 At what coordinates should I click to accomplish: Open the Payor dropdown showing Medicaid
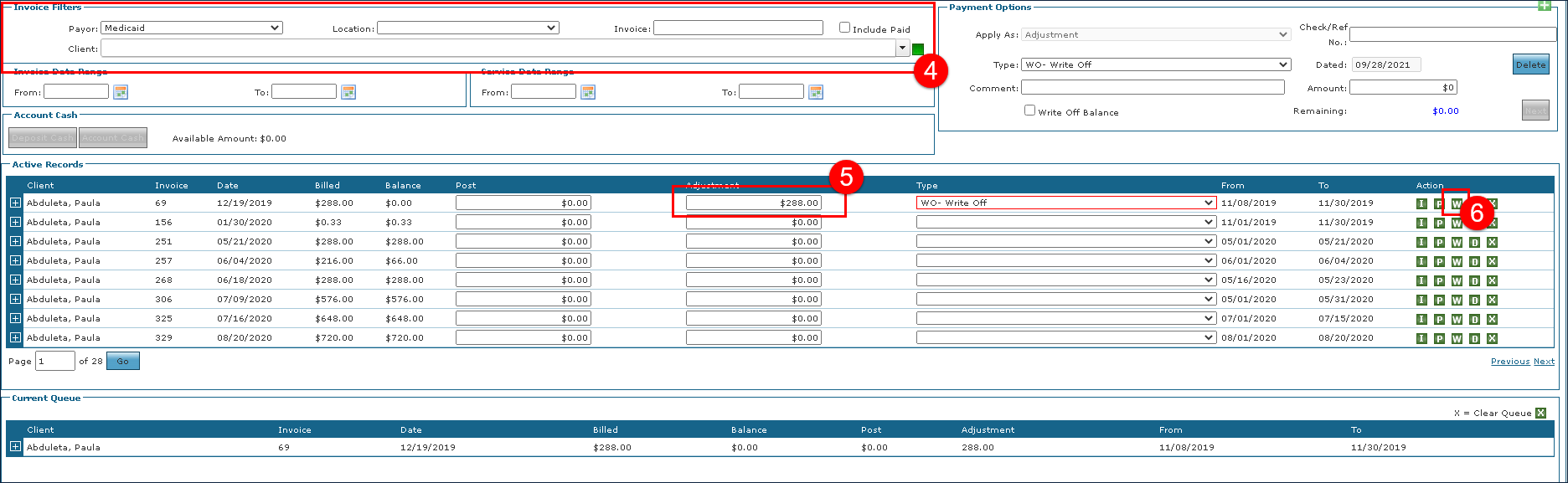point(192,28)
